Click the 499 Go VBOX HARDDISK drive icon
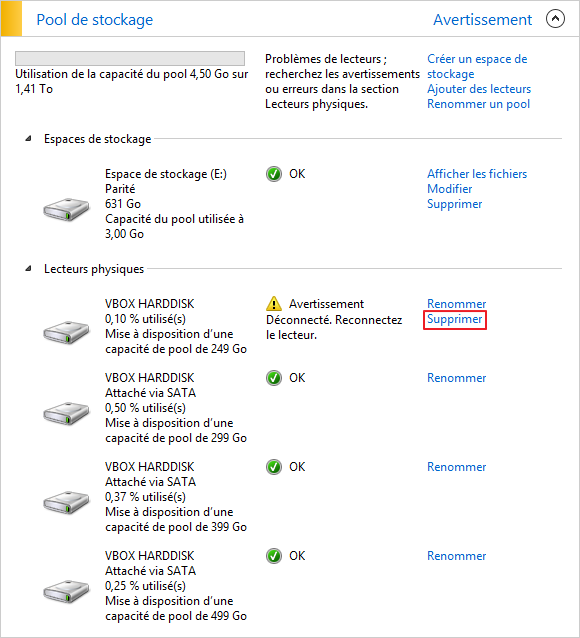 coord(66,591)
